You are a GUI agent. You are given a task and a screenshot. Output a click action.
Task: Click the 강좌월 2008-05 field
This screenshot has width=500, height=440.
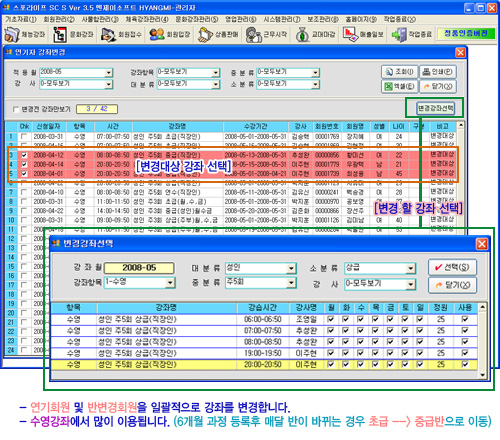[x=139, y=268]
